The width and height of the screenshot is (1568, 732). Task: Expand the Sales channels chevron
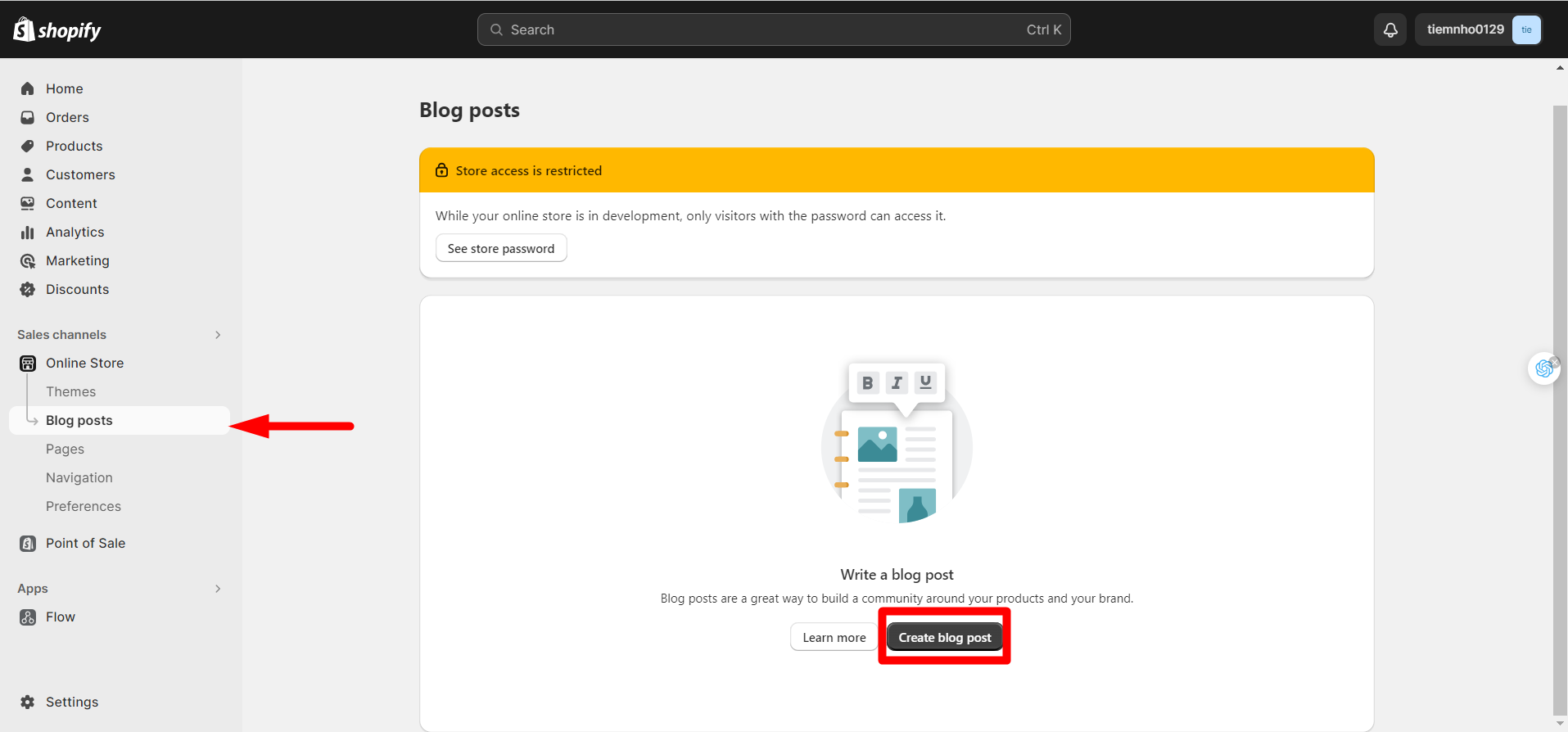218,334
